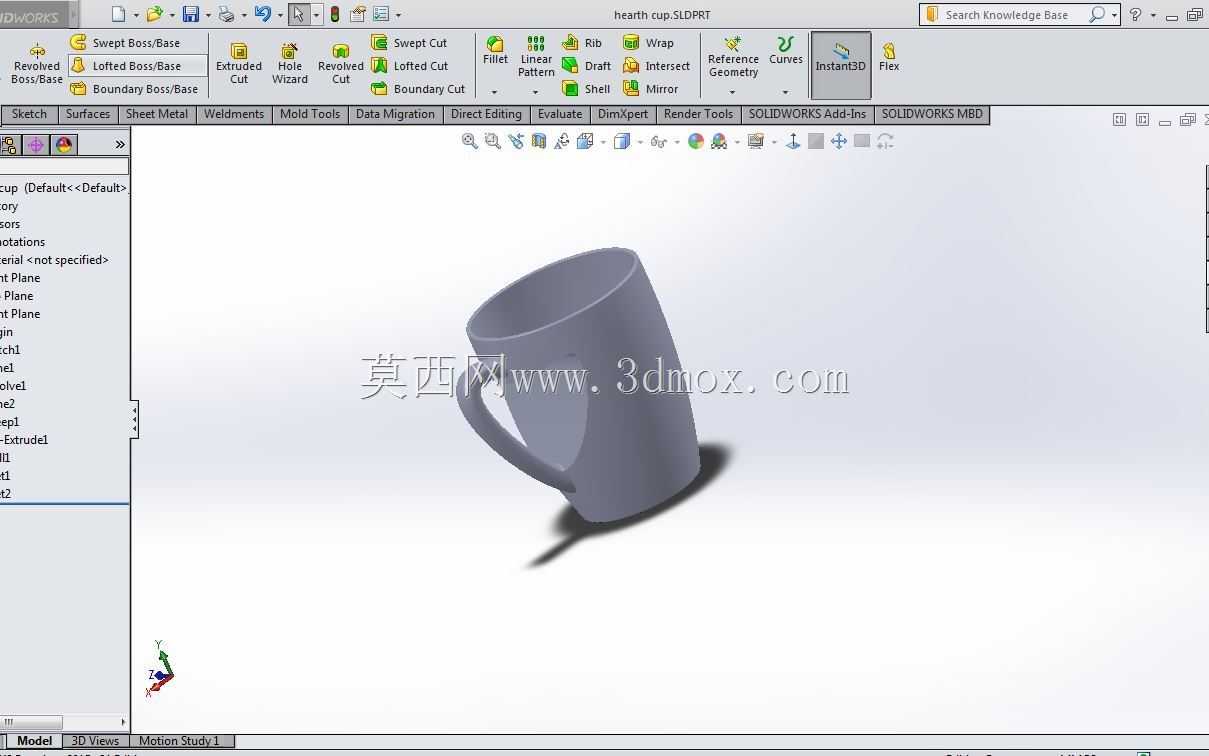The width and height of the screenshot is (1209, 756).
Task: Start Swept Boss/Base feature
Action: click(x=126, y=43)
